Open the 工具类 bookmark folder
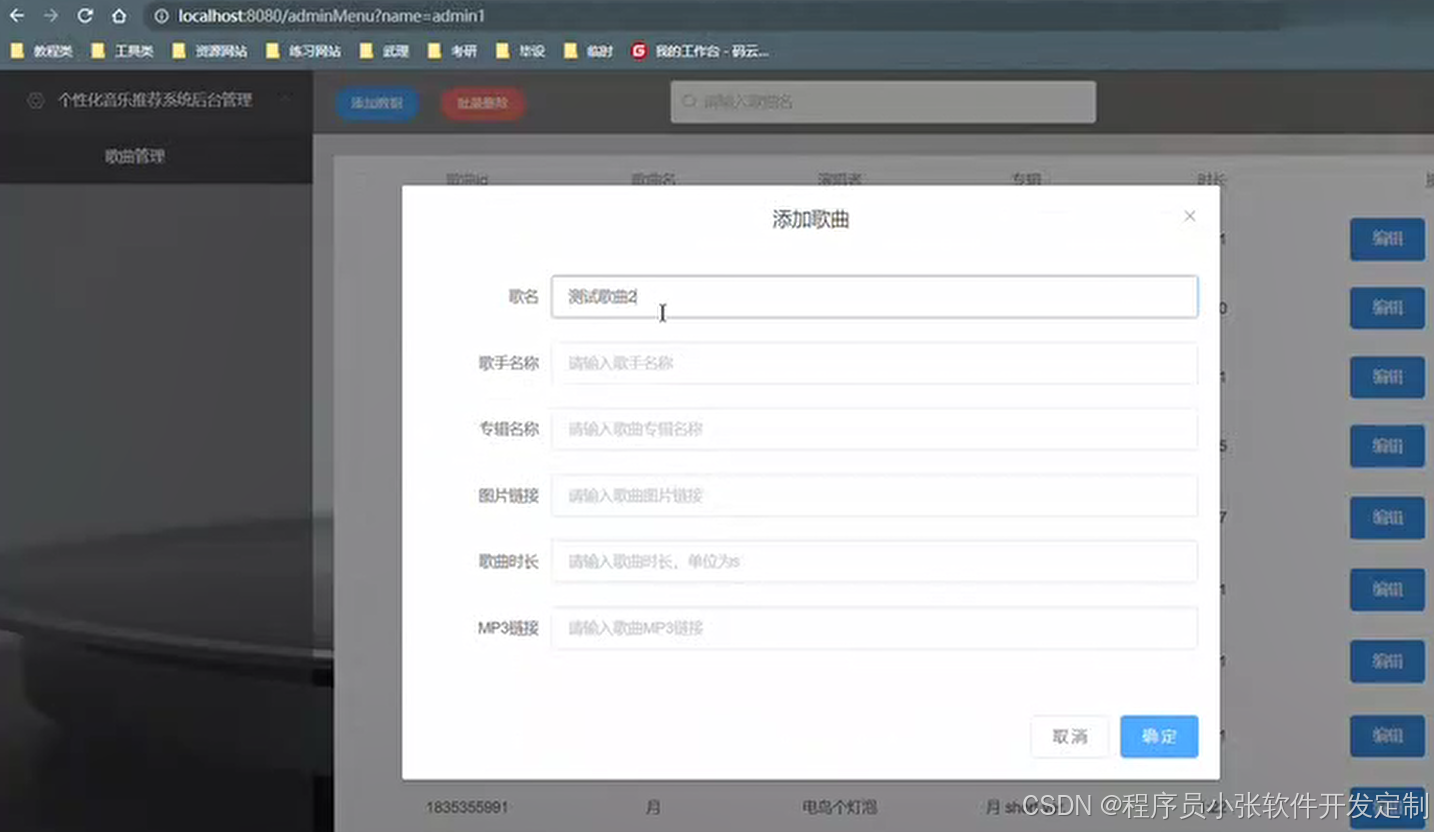Image resolution: width=1434 pixels, height=832 pixels. click(123, 51)
